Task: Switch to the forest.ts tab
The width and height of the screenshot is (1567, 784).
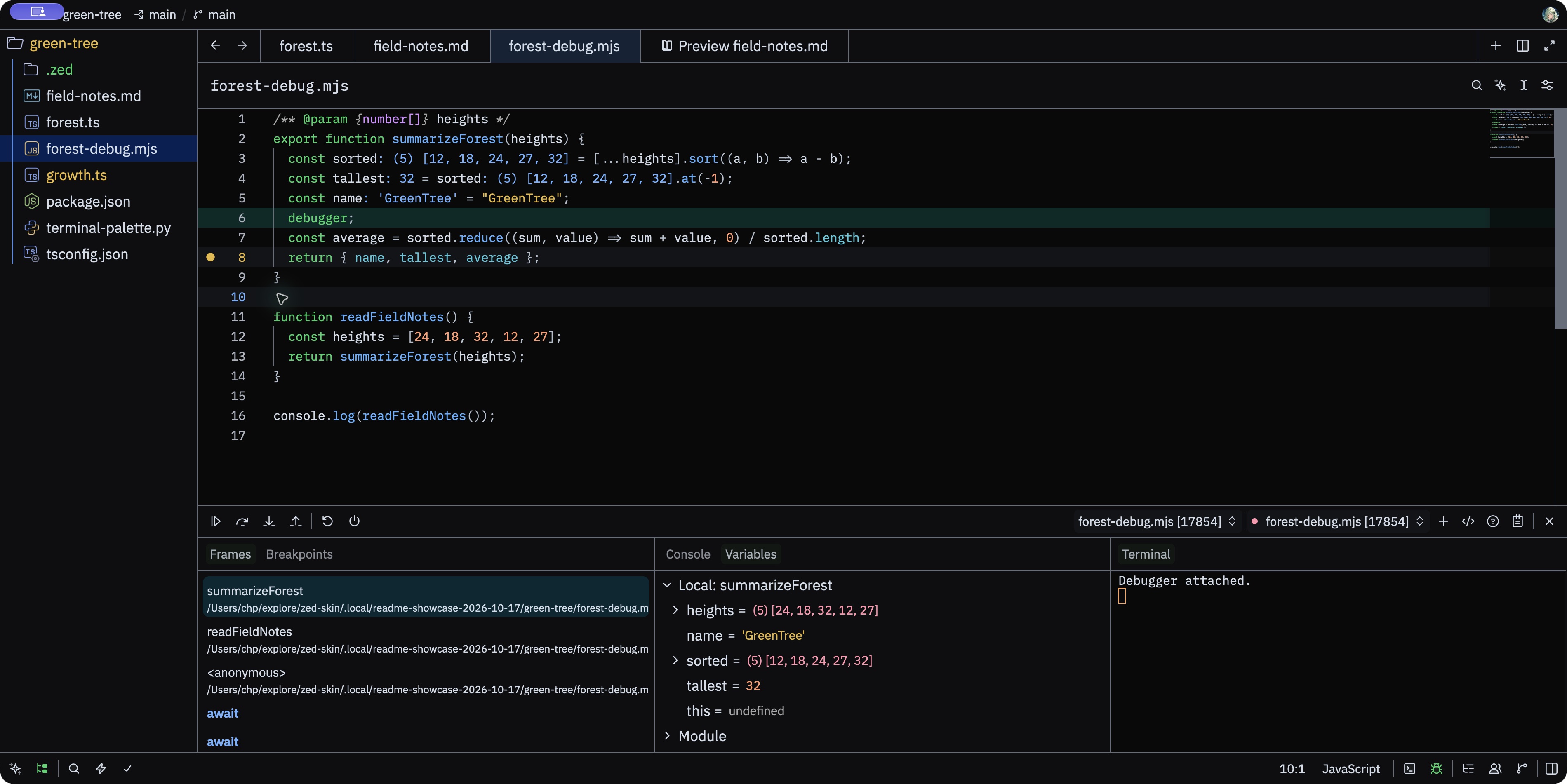Action: (x=306, y=46)
